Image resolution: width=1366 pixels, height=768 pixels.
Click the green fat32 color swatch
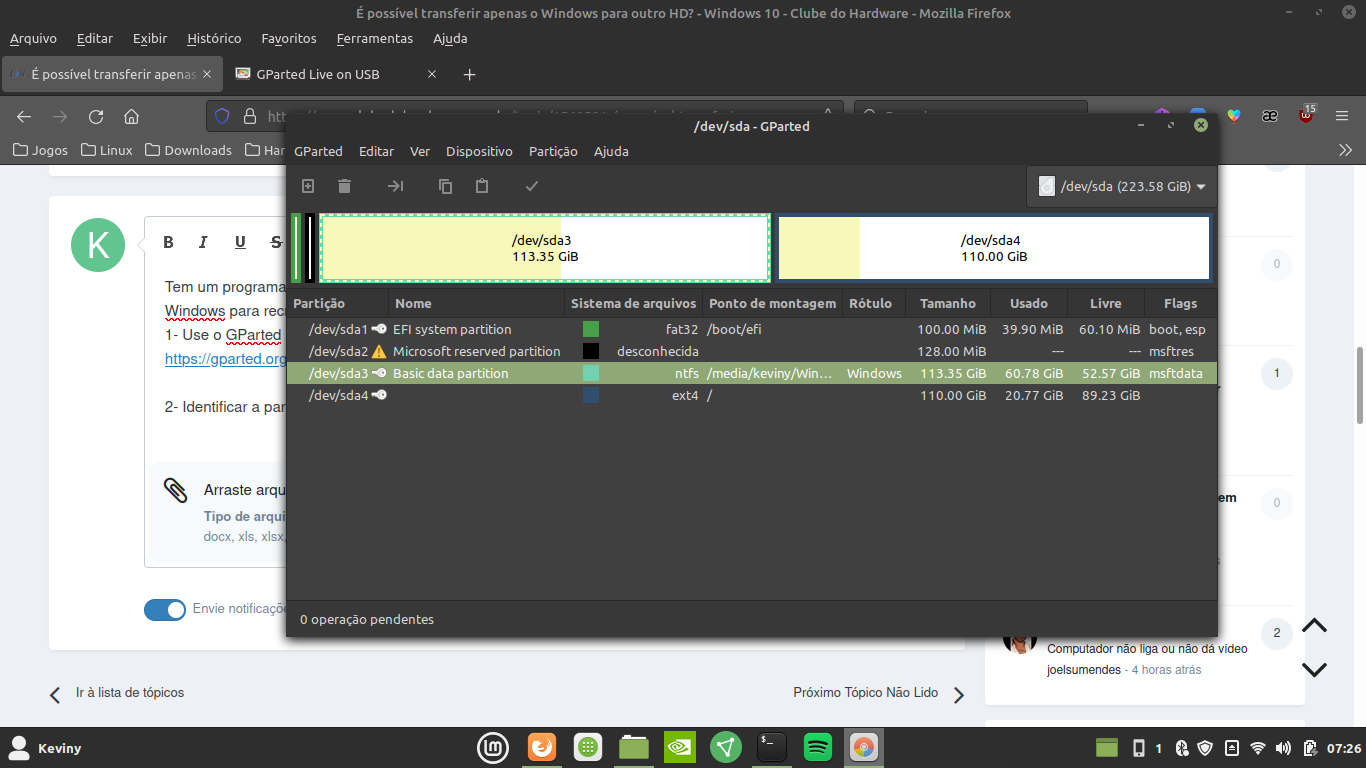click(591, 329)
